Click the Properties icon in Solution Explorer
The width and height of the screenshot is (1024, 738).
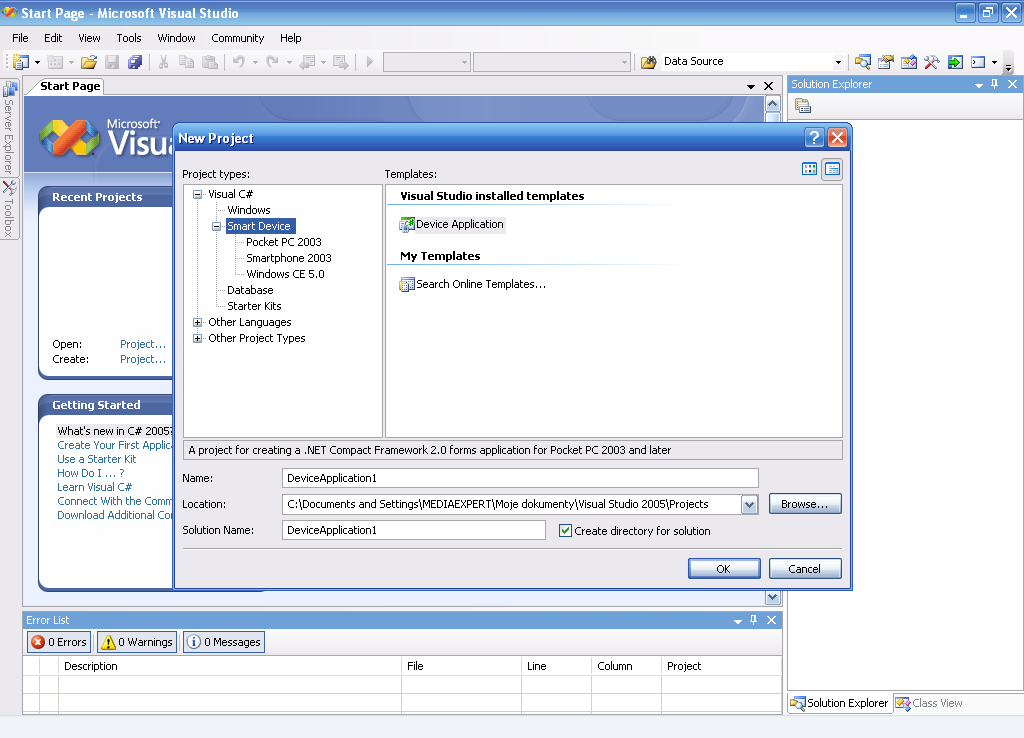coord(803,105)
